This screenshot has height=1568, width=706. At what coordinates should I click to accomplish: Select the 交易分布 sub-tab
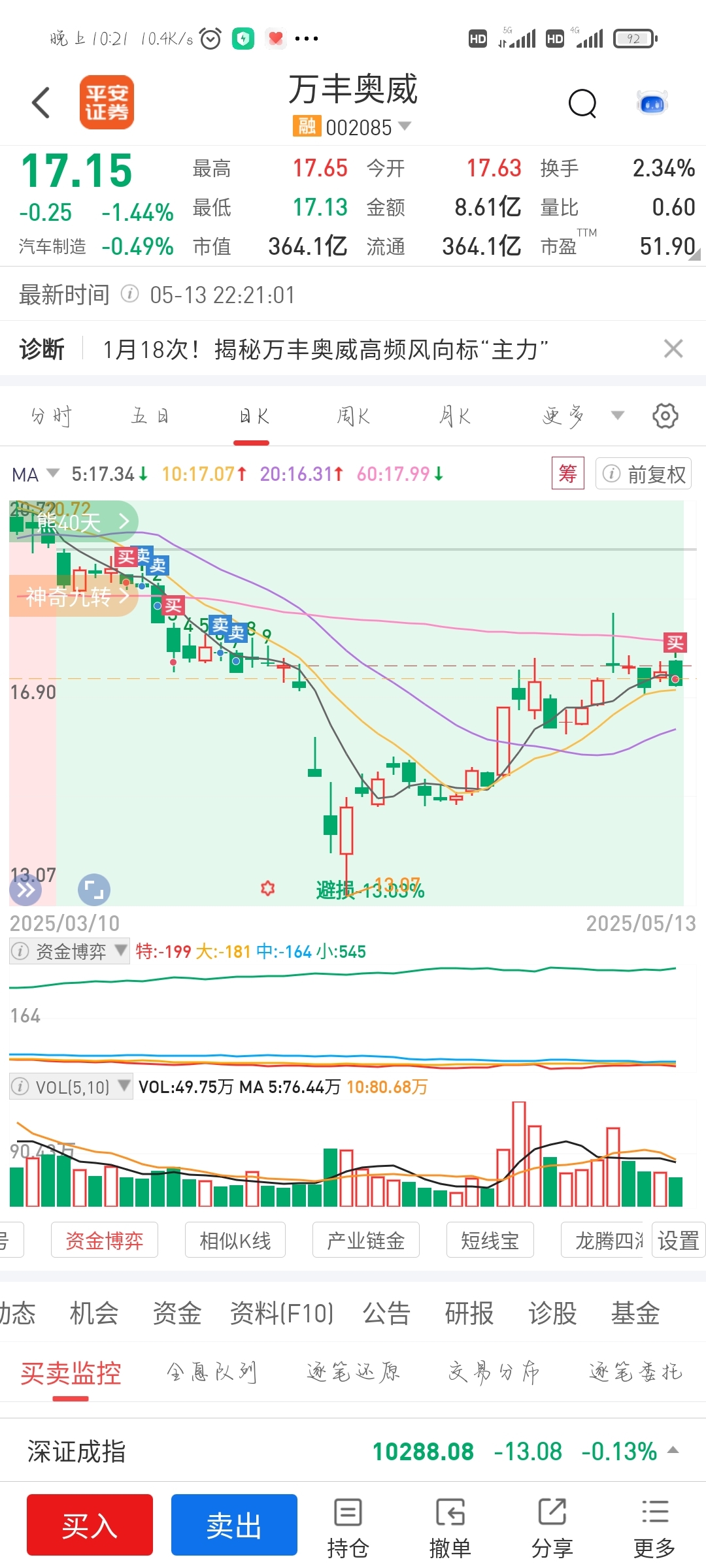494,1373
